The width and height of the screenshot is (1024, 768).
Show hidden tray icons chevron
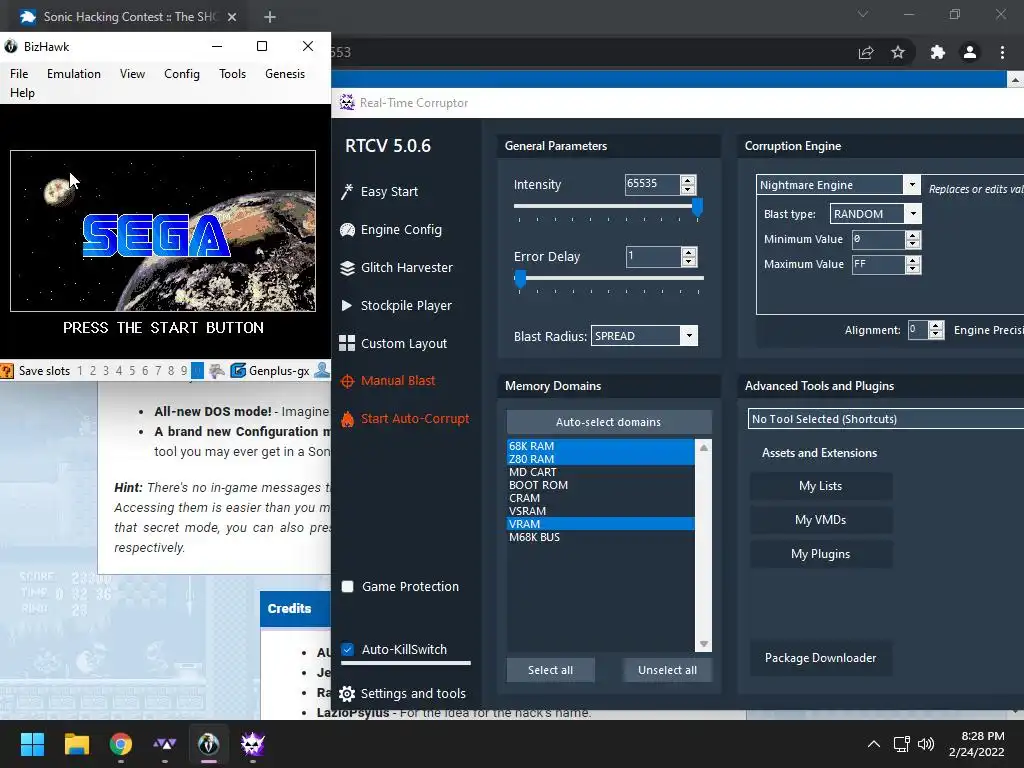(x=873, y=744)
